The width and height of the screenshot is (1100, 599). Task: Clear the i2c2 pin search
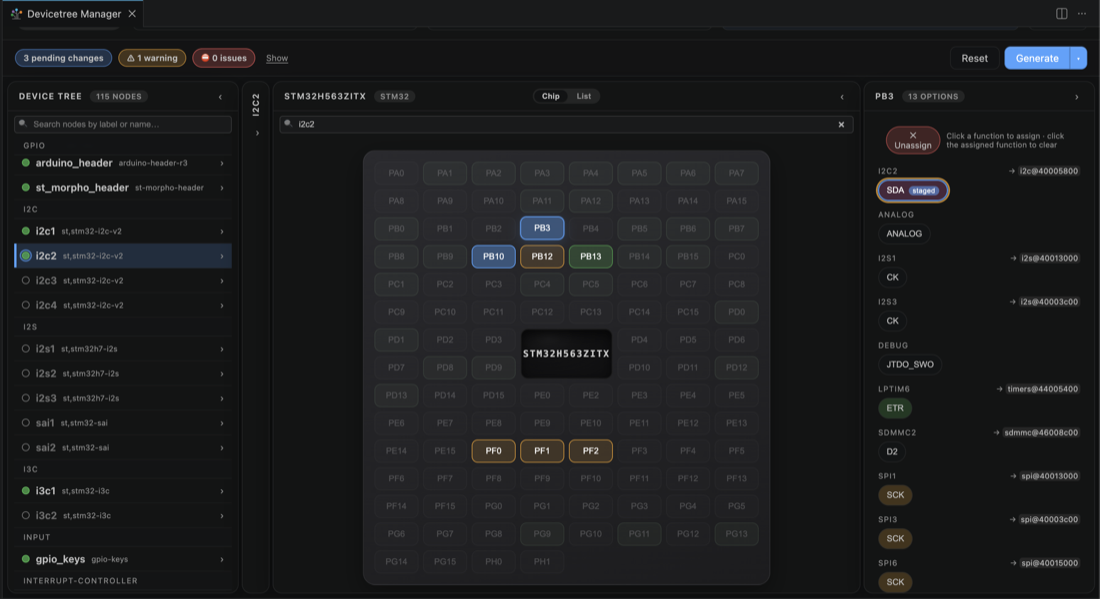click(x=841, y=124)
